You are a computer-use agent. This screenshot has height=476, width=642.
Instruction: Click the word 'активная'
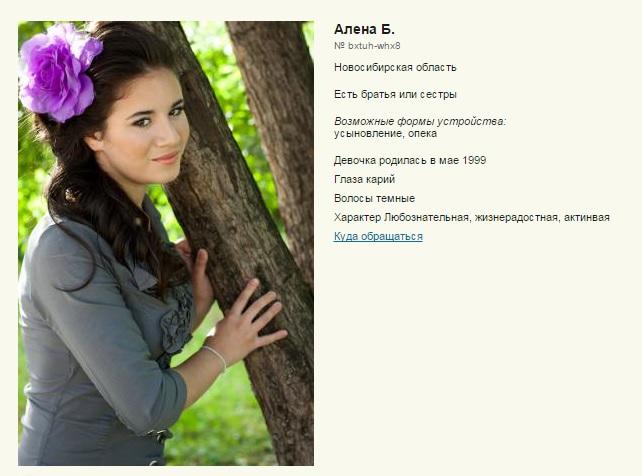(x=587, y=217)
